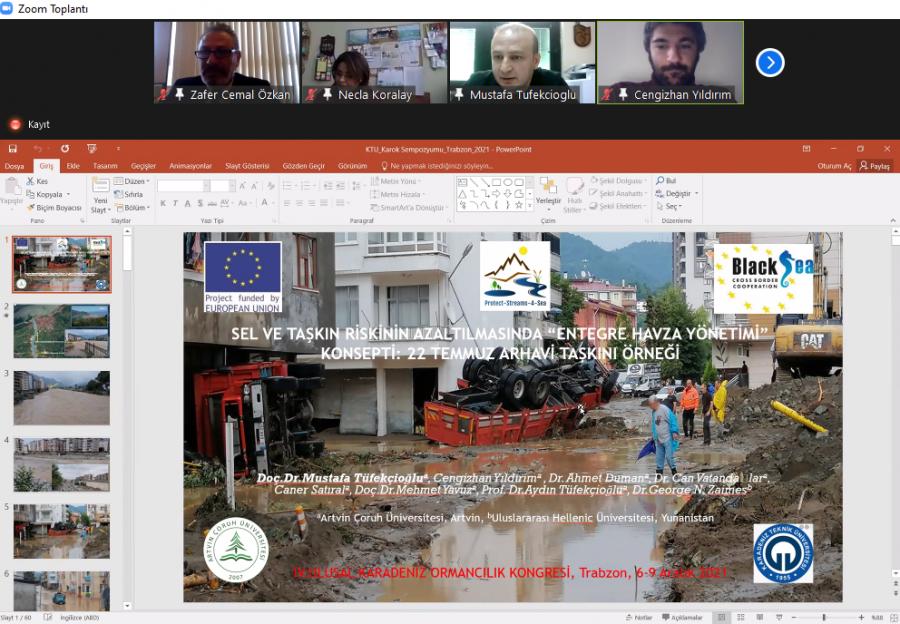Viewport: 900px width, 624px height.
Task: Click the Redo/Repeat circular arrow icon
Action: [x=65, y=149]
